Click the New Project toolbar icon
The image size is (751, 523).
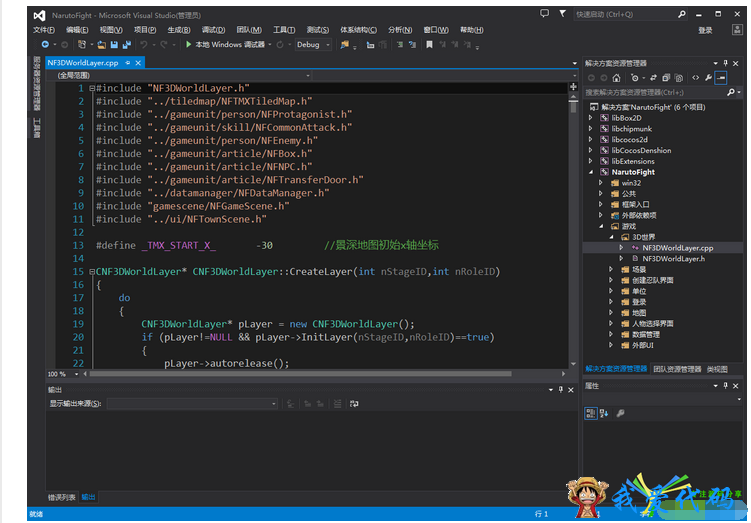(82, 45)
